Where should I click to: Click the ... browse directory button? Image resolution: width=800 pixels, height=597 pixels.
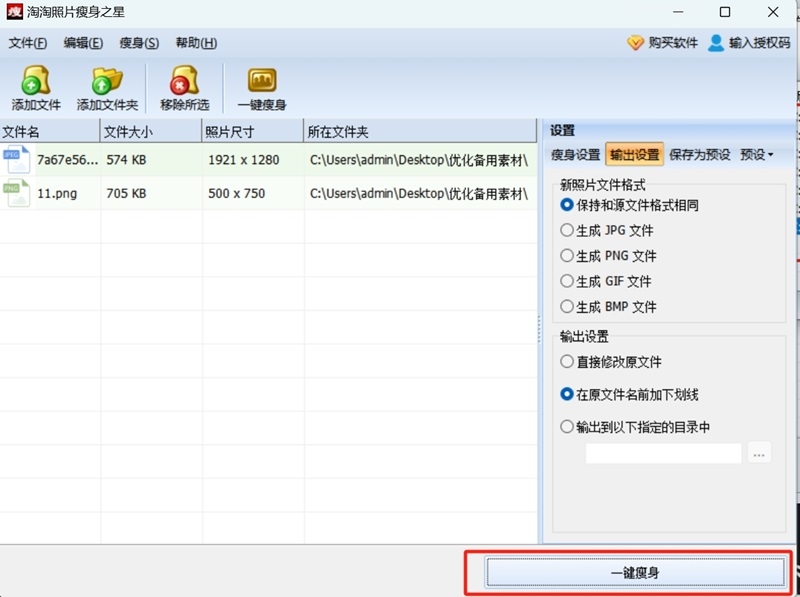[x=759, y=453]
